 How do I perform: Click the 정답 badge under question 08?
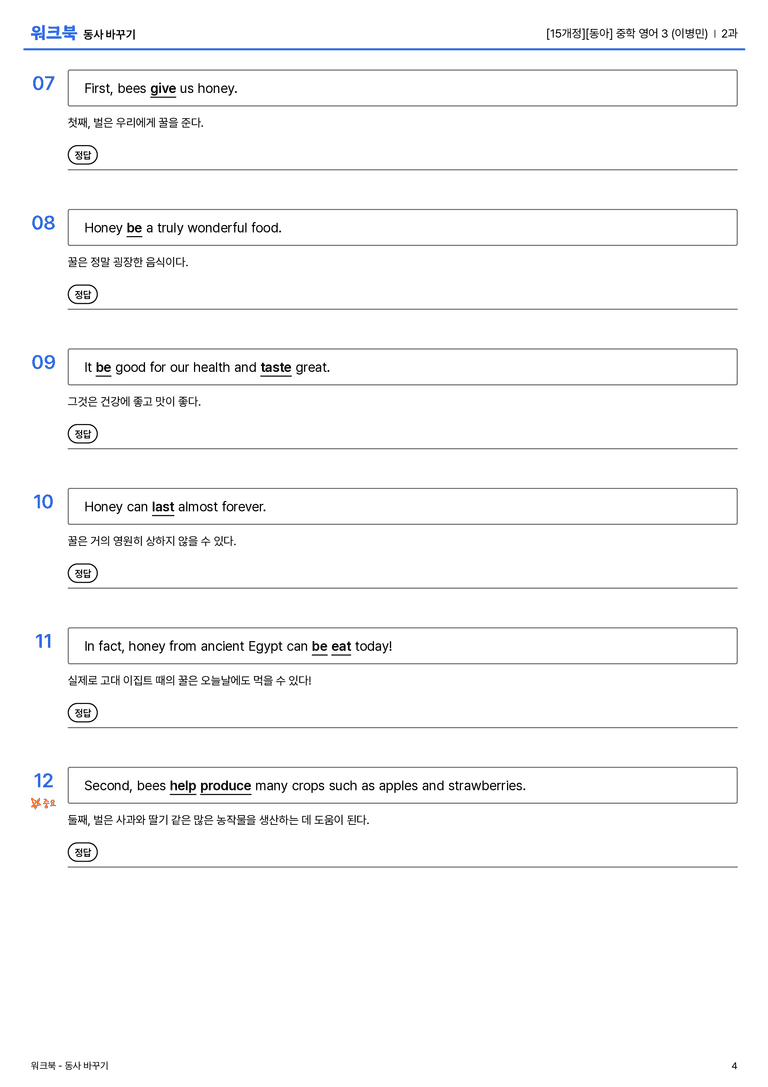82,294
